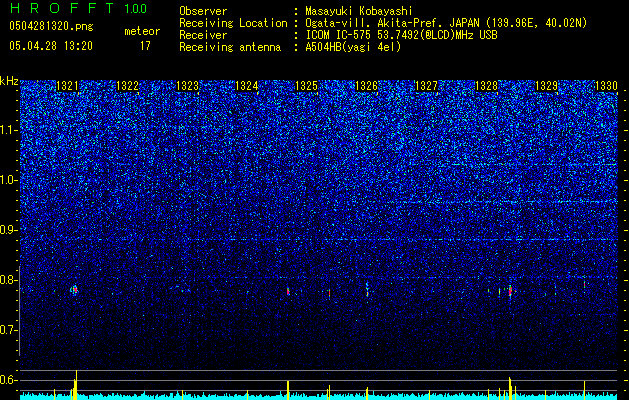
Task: Click the 0.8 kHz axis label
Action: pyautogui.click(x=9, y=280)
